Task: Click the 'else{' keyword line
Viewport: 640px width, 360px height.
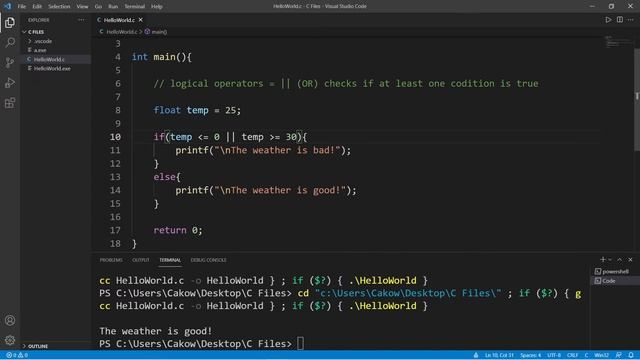Action: pos(167,177)
